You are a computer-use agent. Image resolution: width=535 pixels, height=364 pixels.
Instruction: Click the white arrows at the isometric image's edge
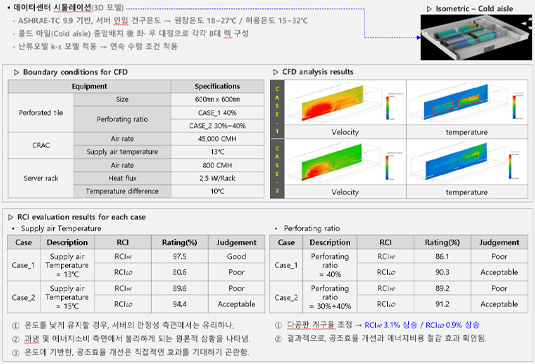[527, 23]
